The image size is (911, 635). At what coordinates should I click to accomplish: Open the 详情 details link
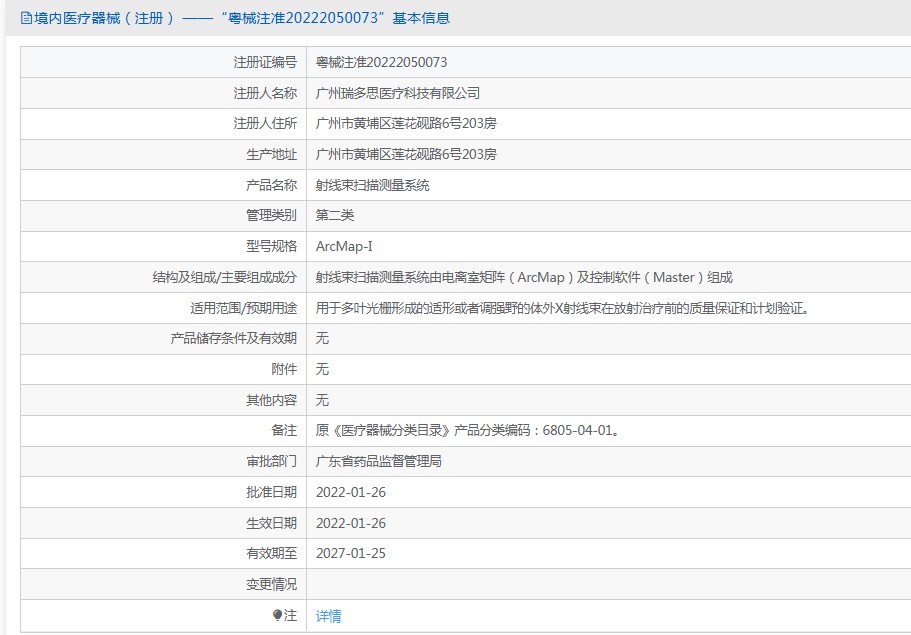pos(330,615)
